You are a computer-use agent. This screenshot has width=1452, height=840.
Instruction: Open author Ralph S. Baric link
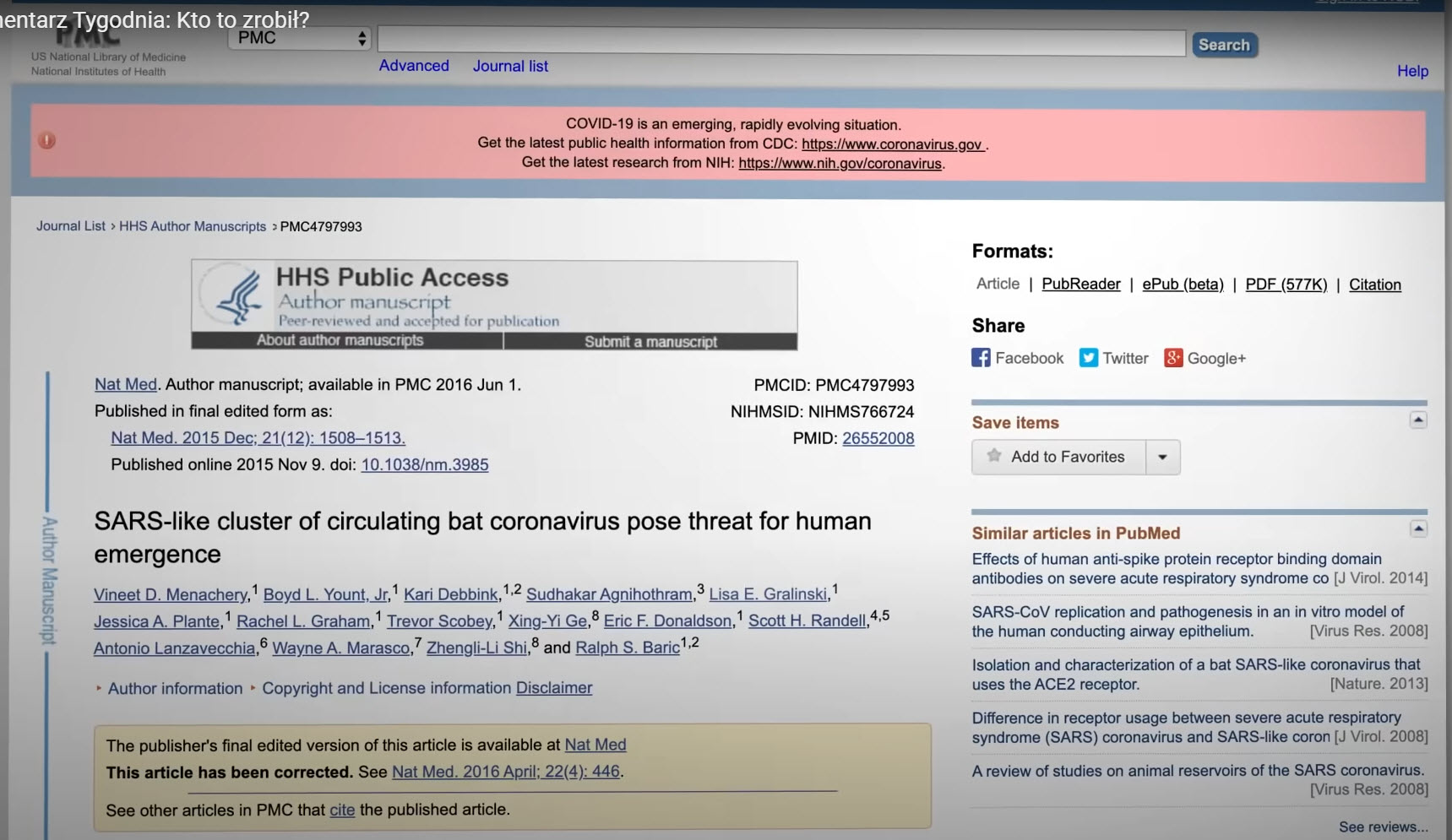pos(627,648)
